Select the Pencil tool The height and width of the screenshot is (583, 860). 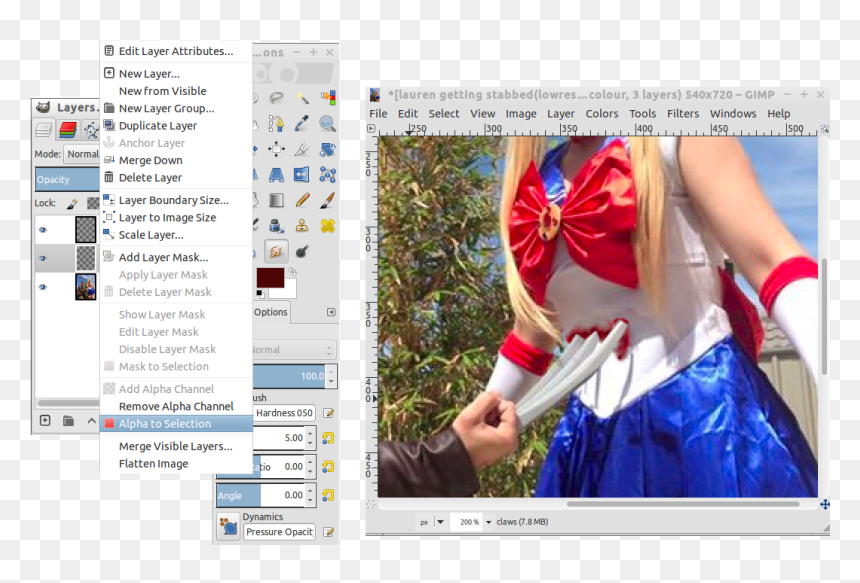302,200
